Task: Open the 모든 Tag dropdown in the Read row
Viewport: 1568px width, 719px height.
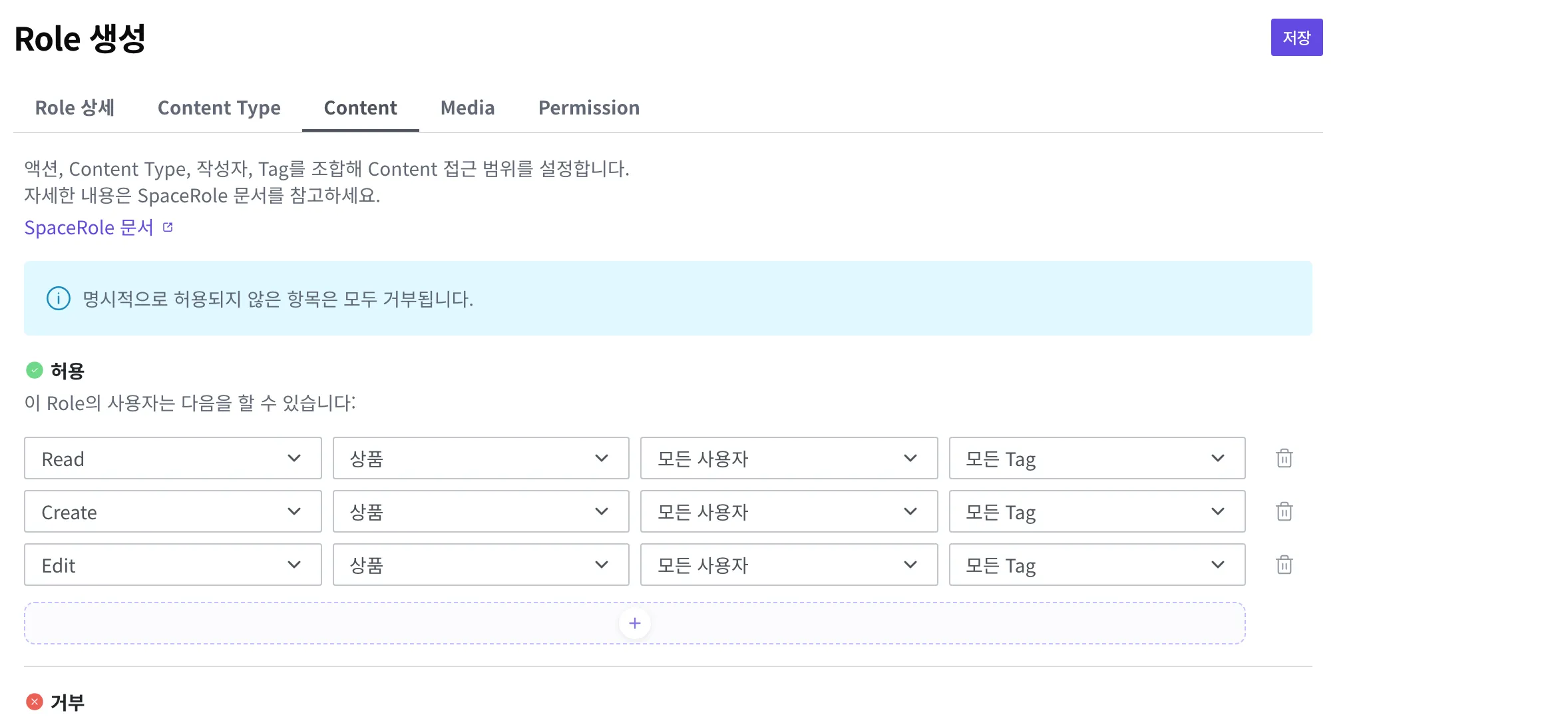Action: [1097, 458]
